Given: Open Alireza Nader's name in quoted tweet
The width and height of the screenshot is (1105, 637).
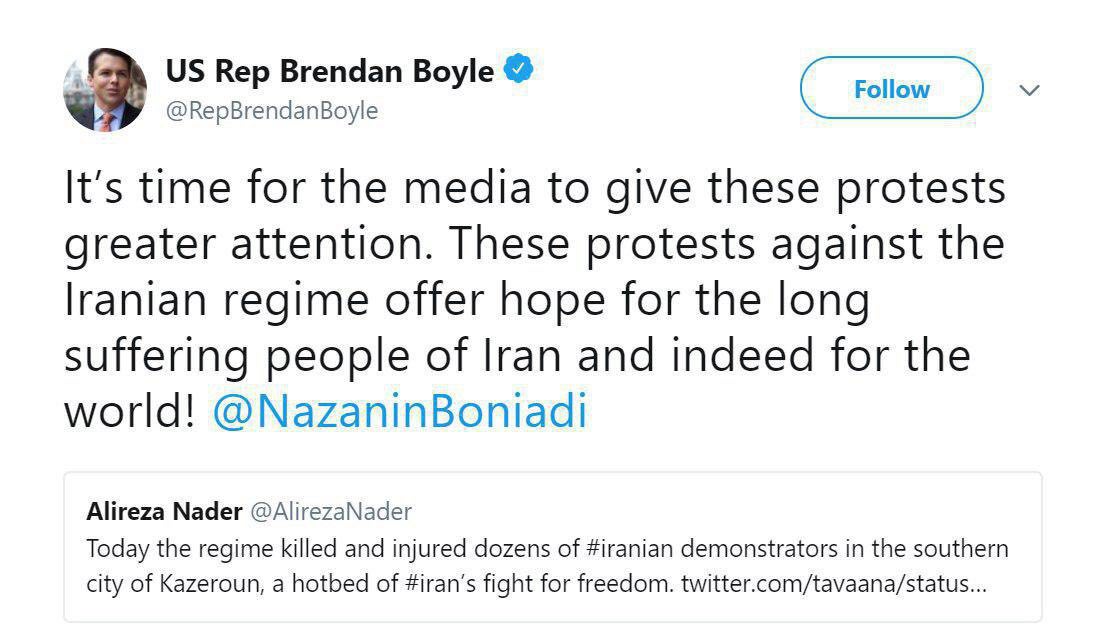Looking at the screenshot, I should [164, 512].
